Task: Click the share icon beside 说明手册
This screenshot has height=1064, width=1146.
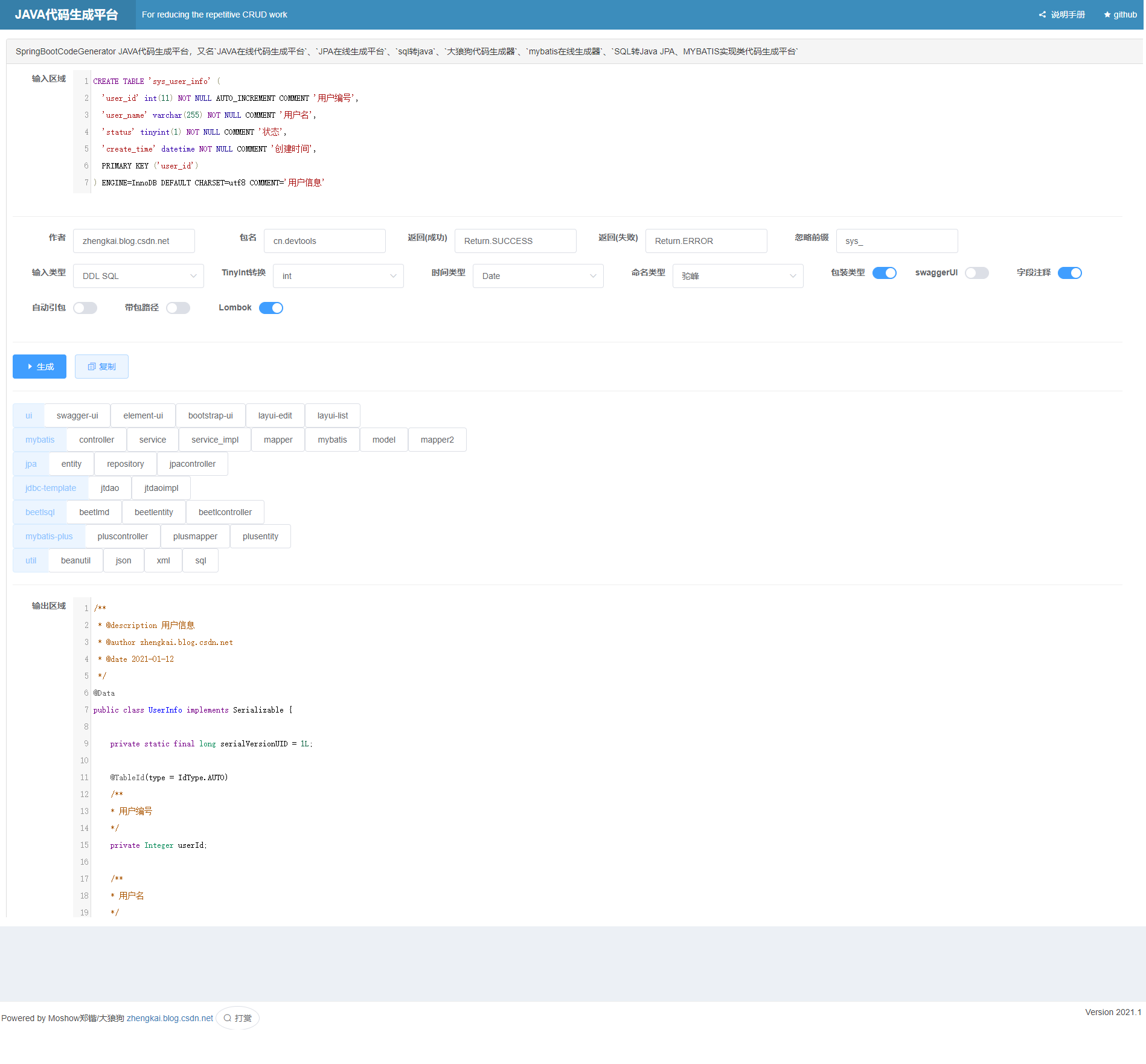Action: tap(1042, 14)
